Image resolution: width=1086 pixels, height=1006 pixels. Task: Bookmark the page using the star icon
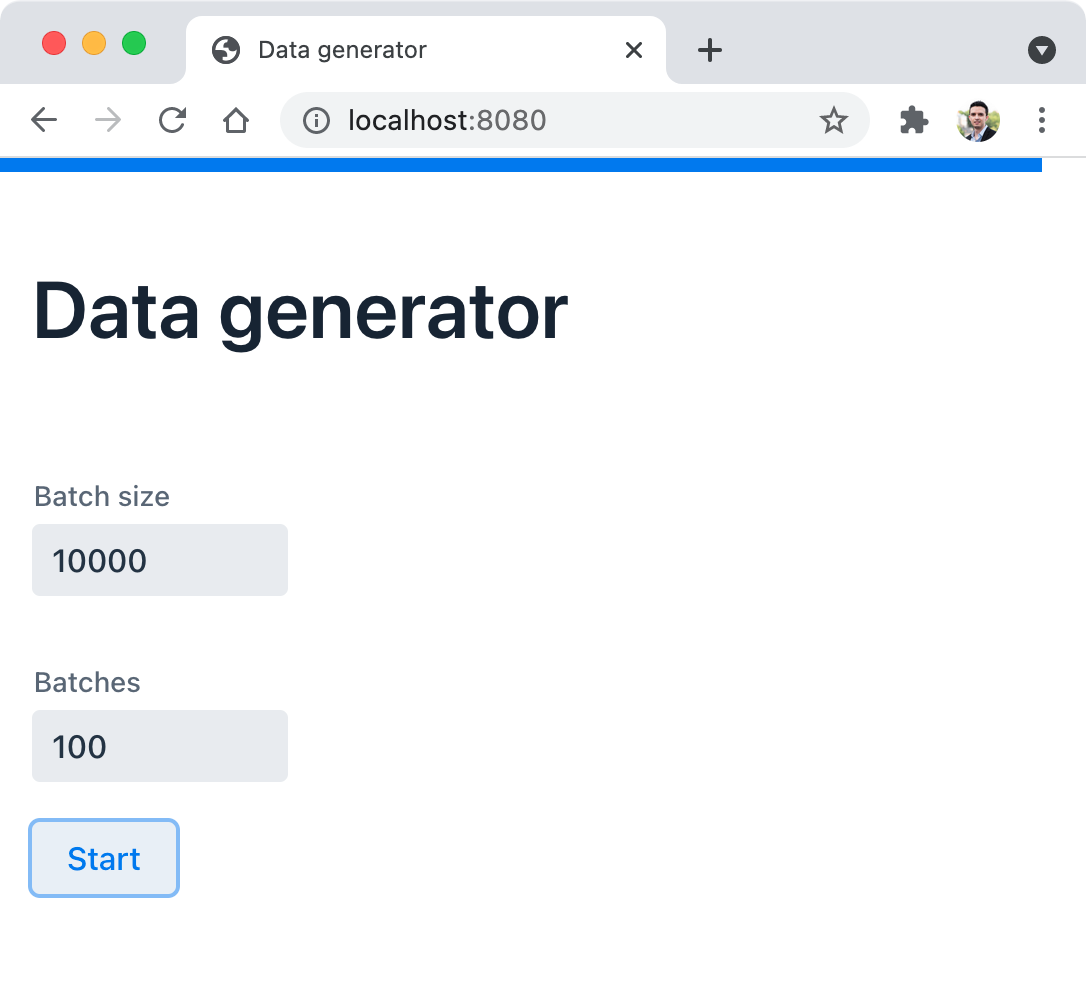point(833,120)
